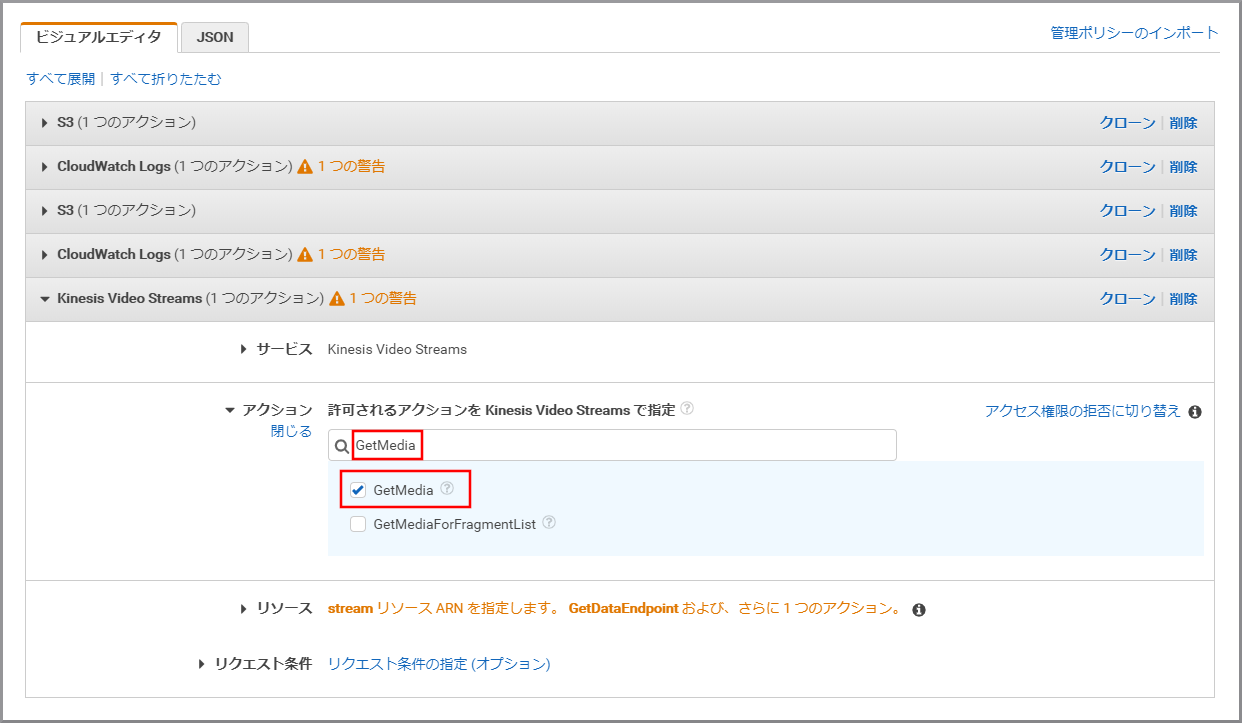Click 削除 for second CloudWatch Logs row

tap(1183, 255)
